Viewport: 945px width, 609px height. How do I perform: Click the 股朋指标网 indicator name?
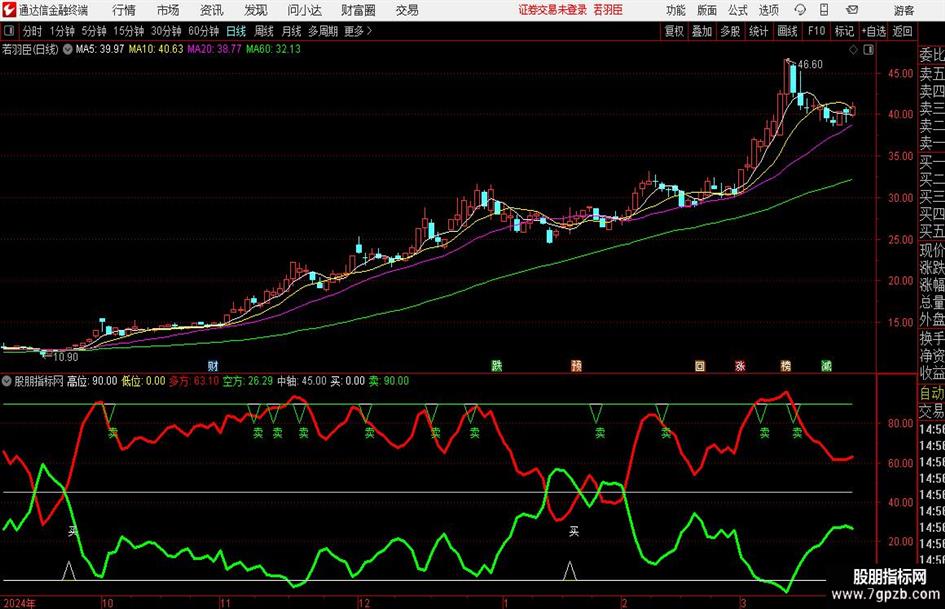point(39,381)
